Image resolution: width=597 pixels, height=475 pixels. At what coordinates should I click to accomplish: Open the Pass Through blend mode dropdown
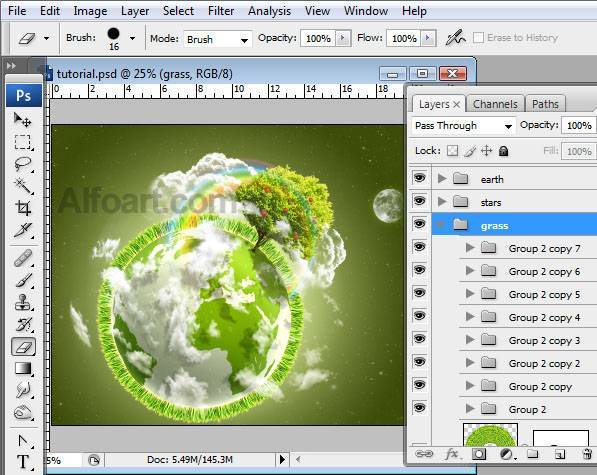(463, 126)
